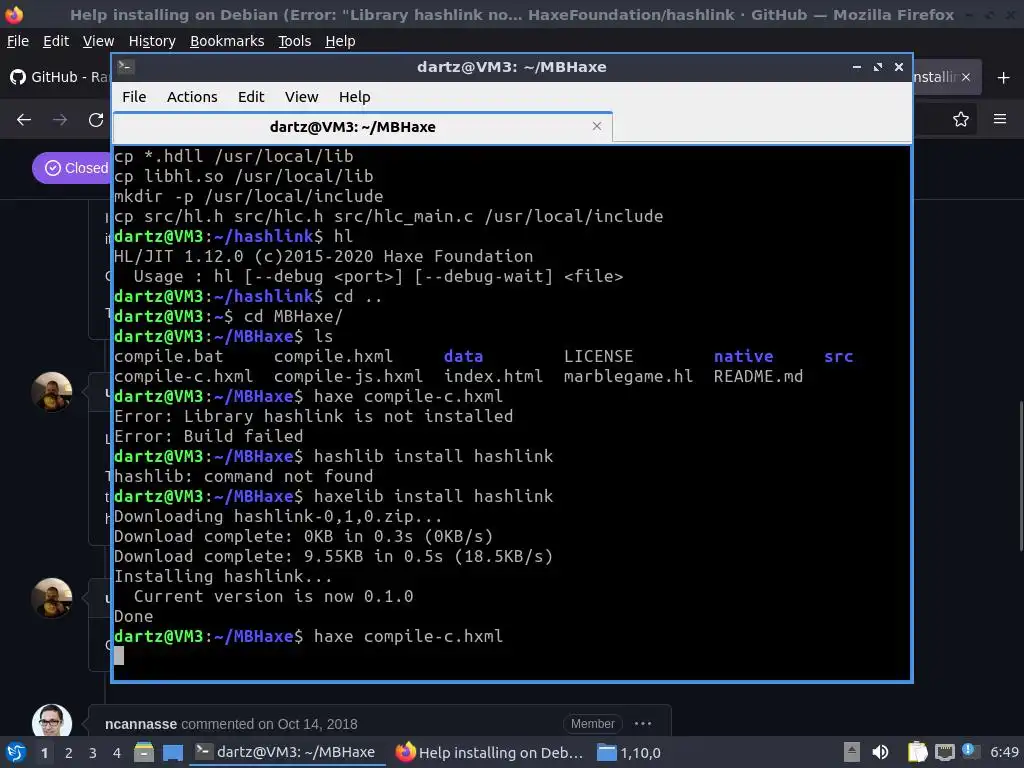Bookmark this page with the star icon
The width and height of the screenshot is (1024, 768).
(961, 120)
